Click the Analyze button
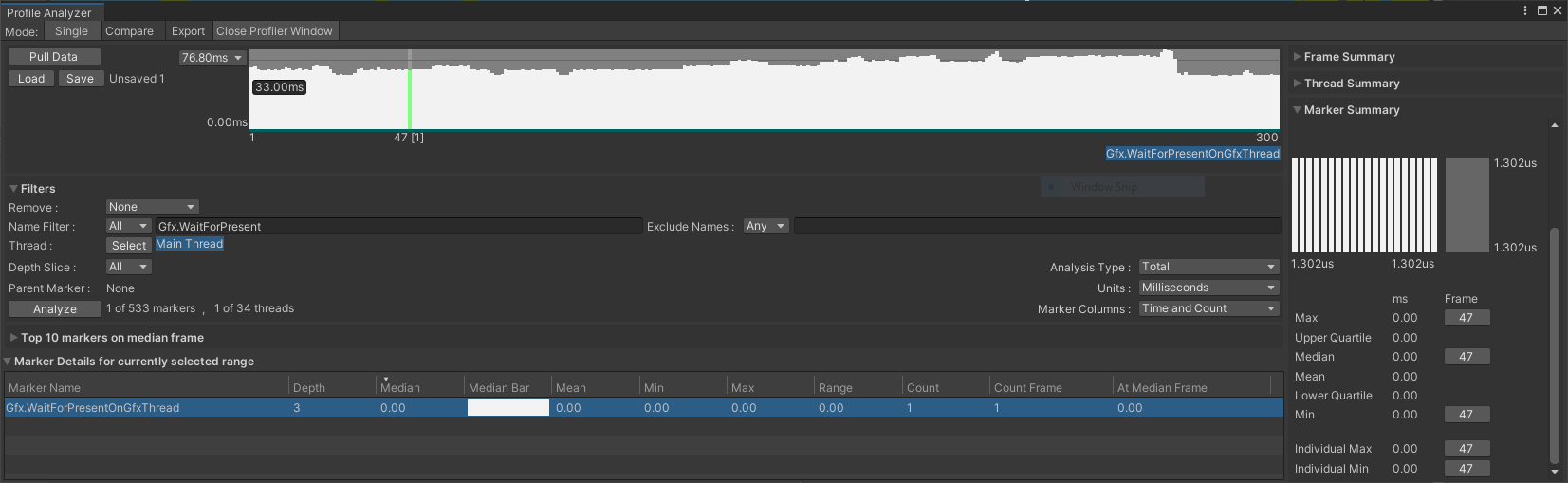This screenshot has width=1568, height=483. coord(55,309)
